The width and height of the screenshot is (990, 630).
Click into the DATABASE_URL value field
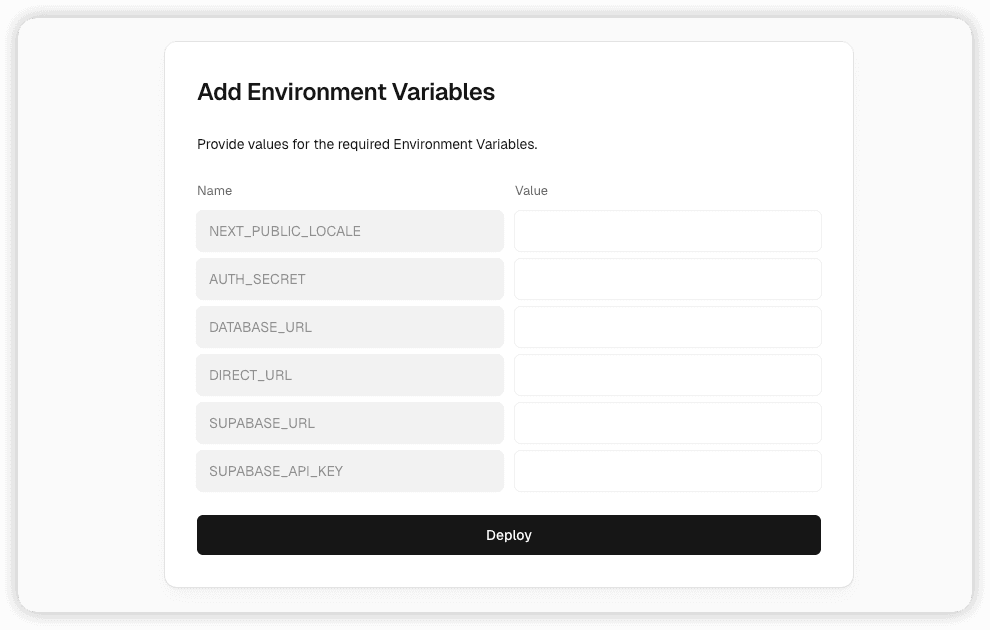click(667, 327)
